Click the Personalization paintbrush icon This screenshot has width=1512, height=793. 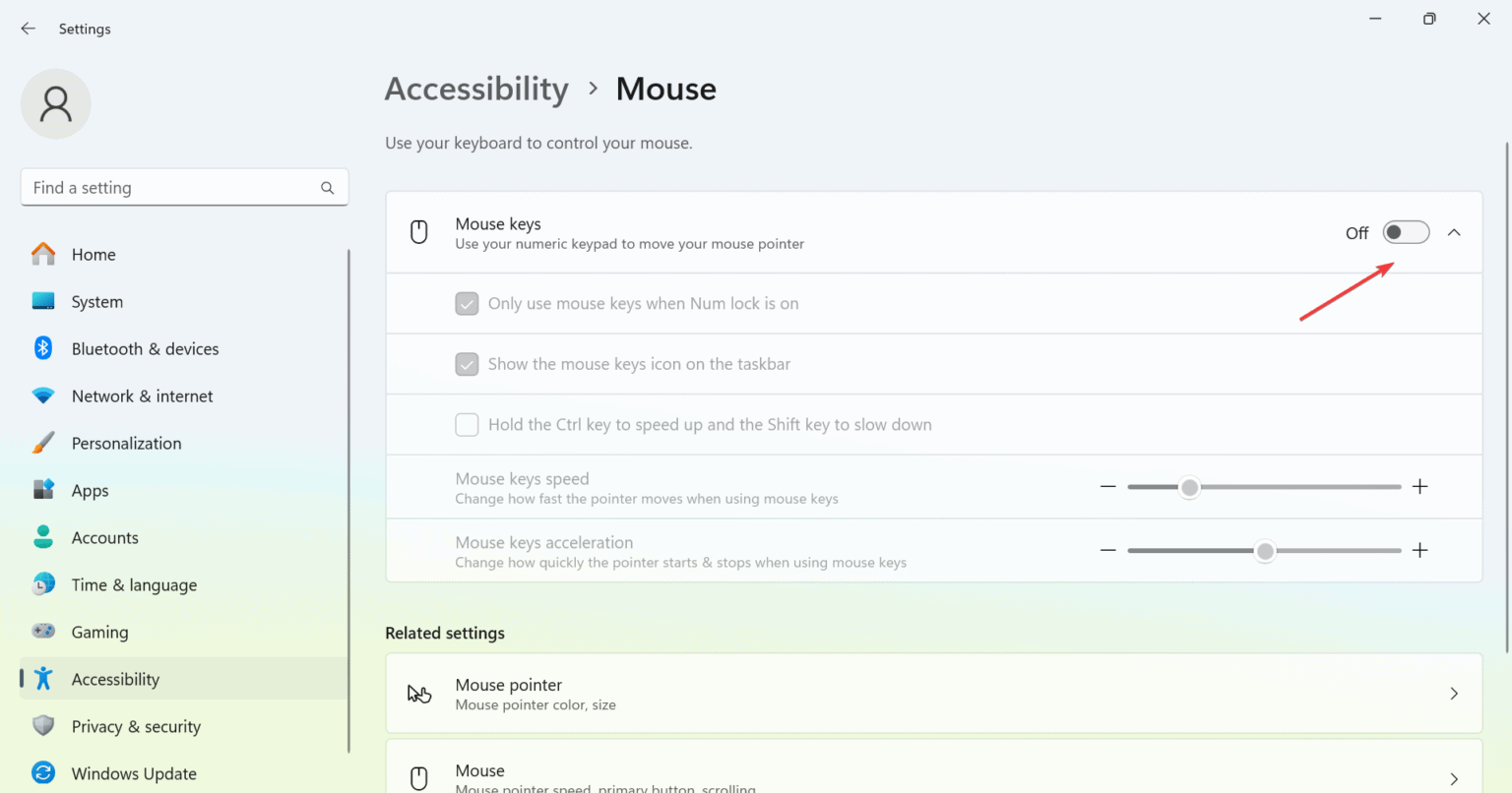[43, 443]
